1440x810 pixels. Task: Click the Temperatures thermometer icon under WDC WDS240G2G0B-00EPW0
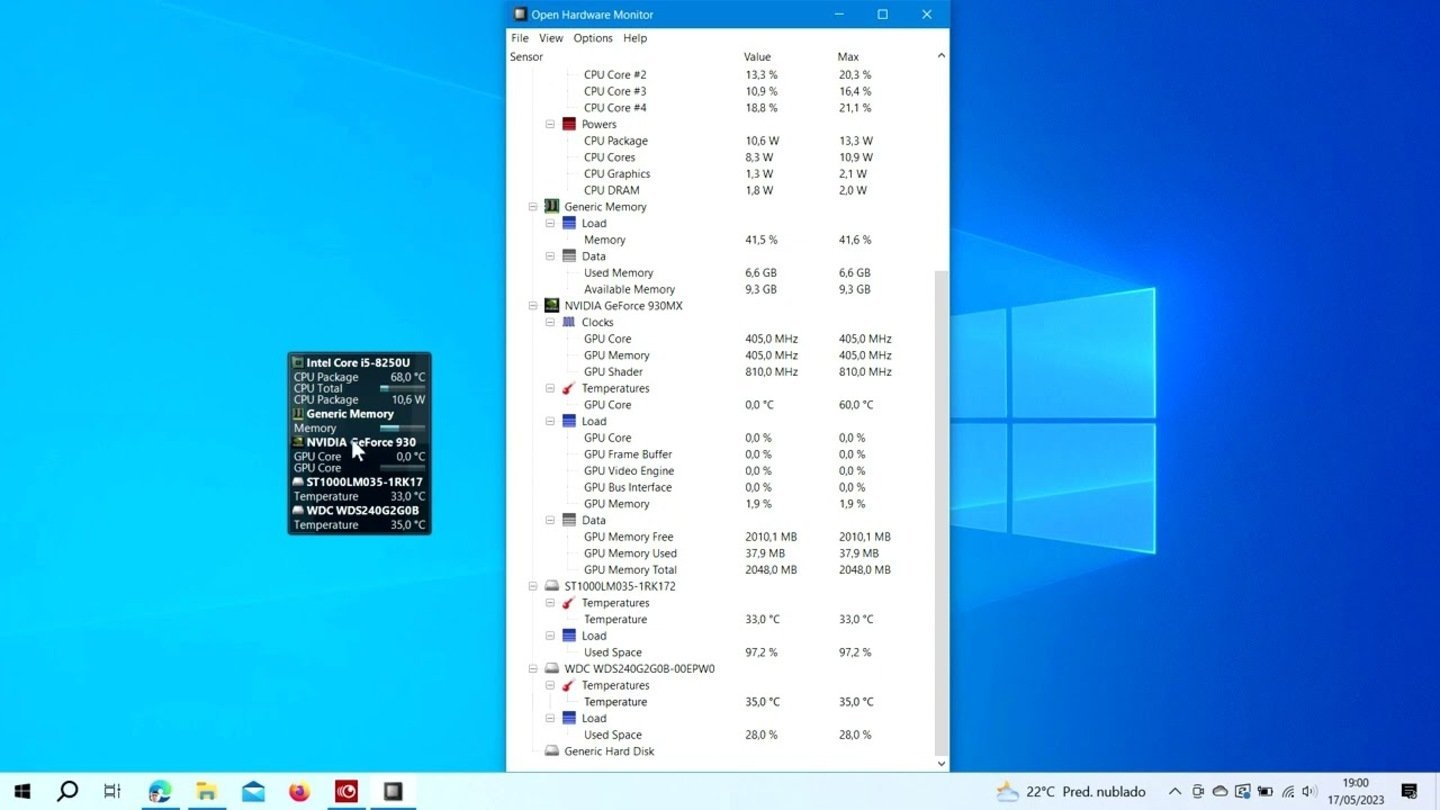coord(569,685)
